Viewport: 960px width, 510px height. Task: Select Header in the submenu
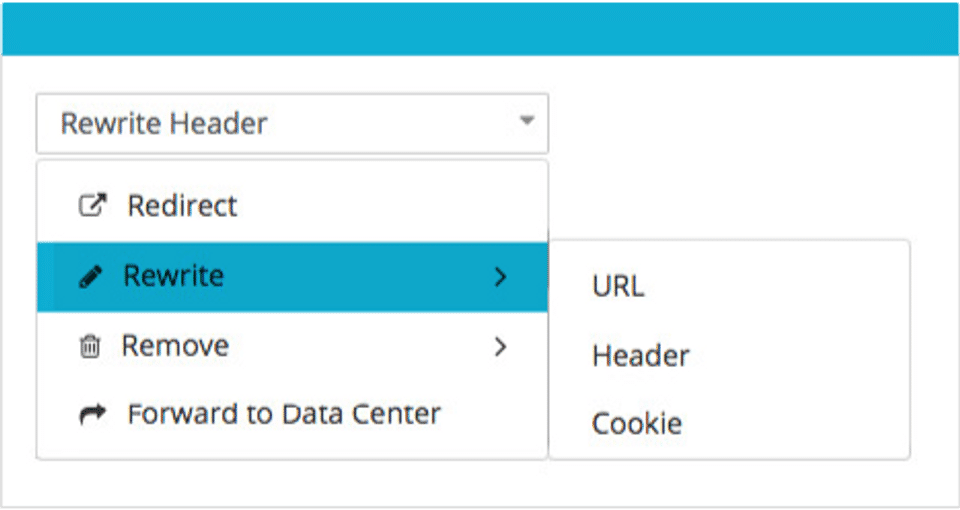point(640,355)
